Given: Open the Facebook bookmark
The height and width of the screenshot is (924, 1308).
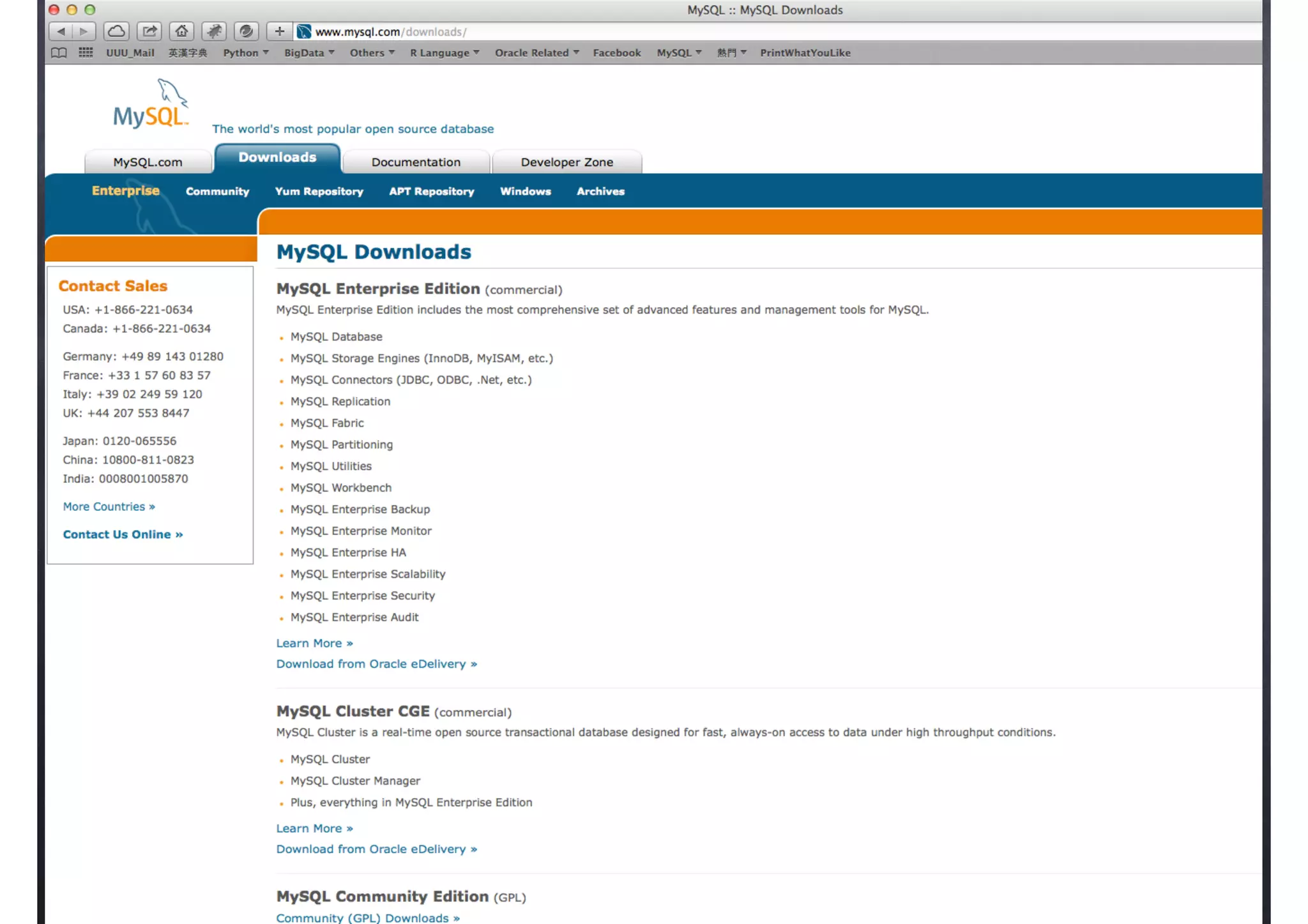Looking at the screenshot, I should (x=616, y=53).
